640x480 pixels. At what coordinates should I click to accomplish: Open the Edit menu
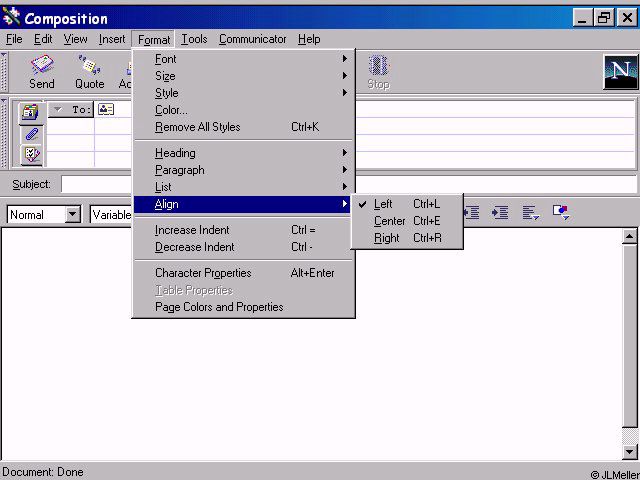coord(43,39)
